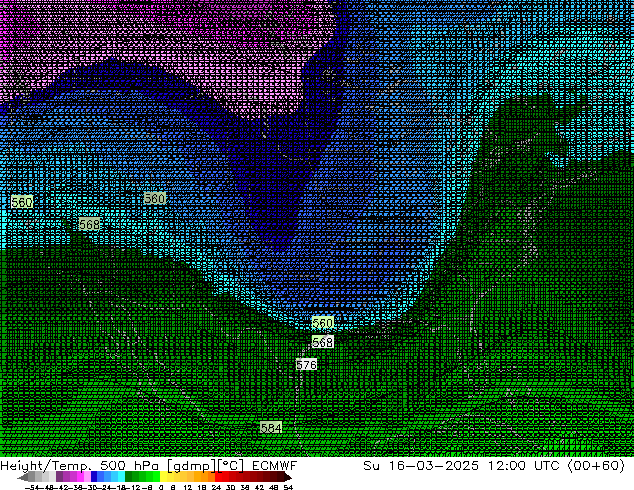
Task: Click the Height/Temp. 500 hPa title text
Action: pos(79,466)
